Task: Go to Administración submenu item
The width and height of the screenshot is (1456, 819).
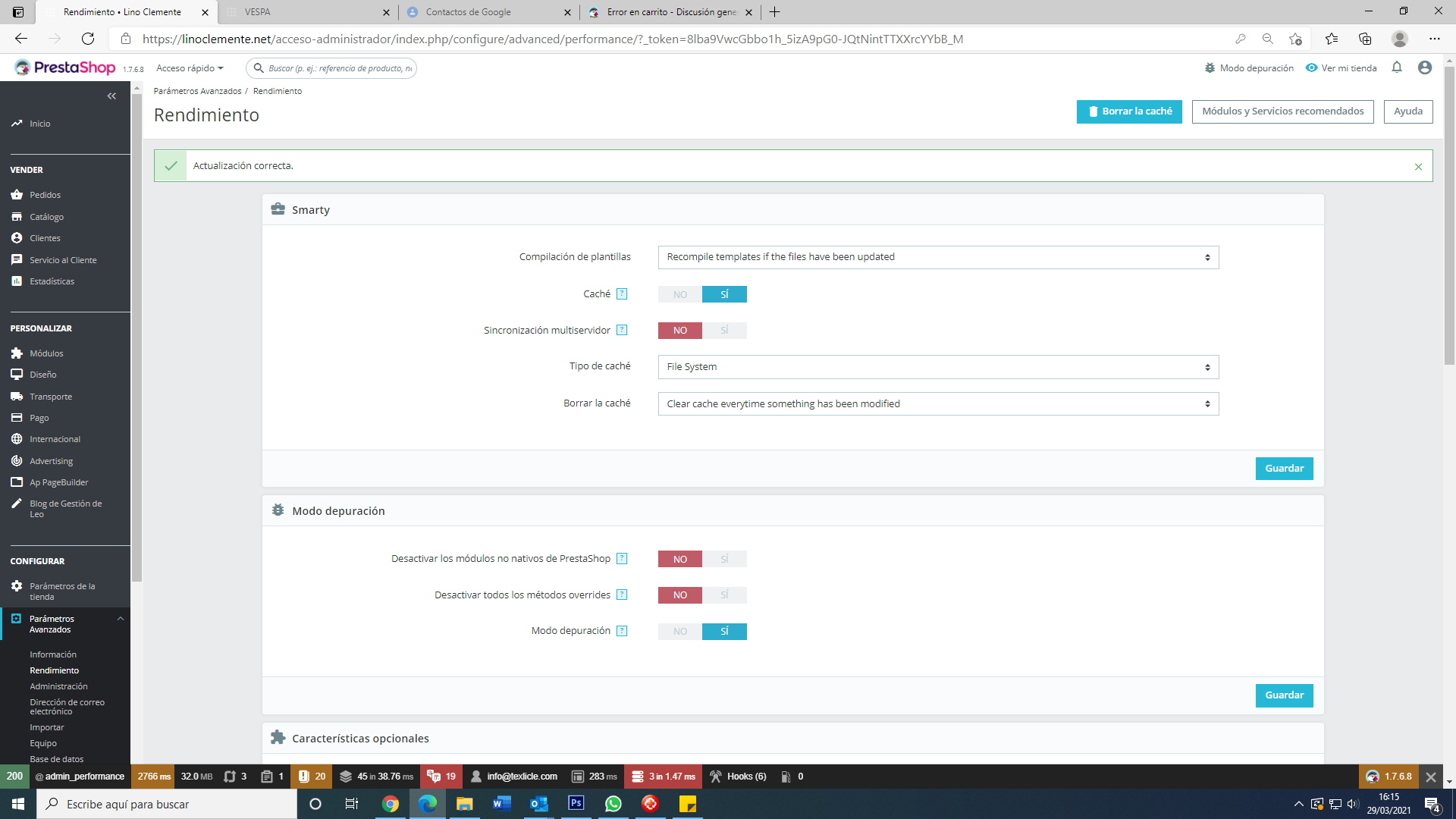Action: pos(58,686)
